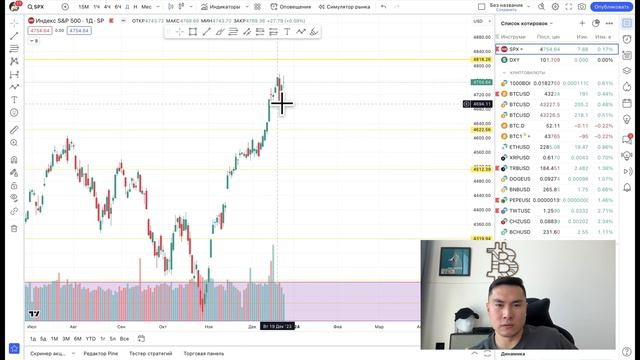Open the Симулятор рынка replay button
640x360 pixels.
pyautogui.click(x=344, y=7)
